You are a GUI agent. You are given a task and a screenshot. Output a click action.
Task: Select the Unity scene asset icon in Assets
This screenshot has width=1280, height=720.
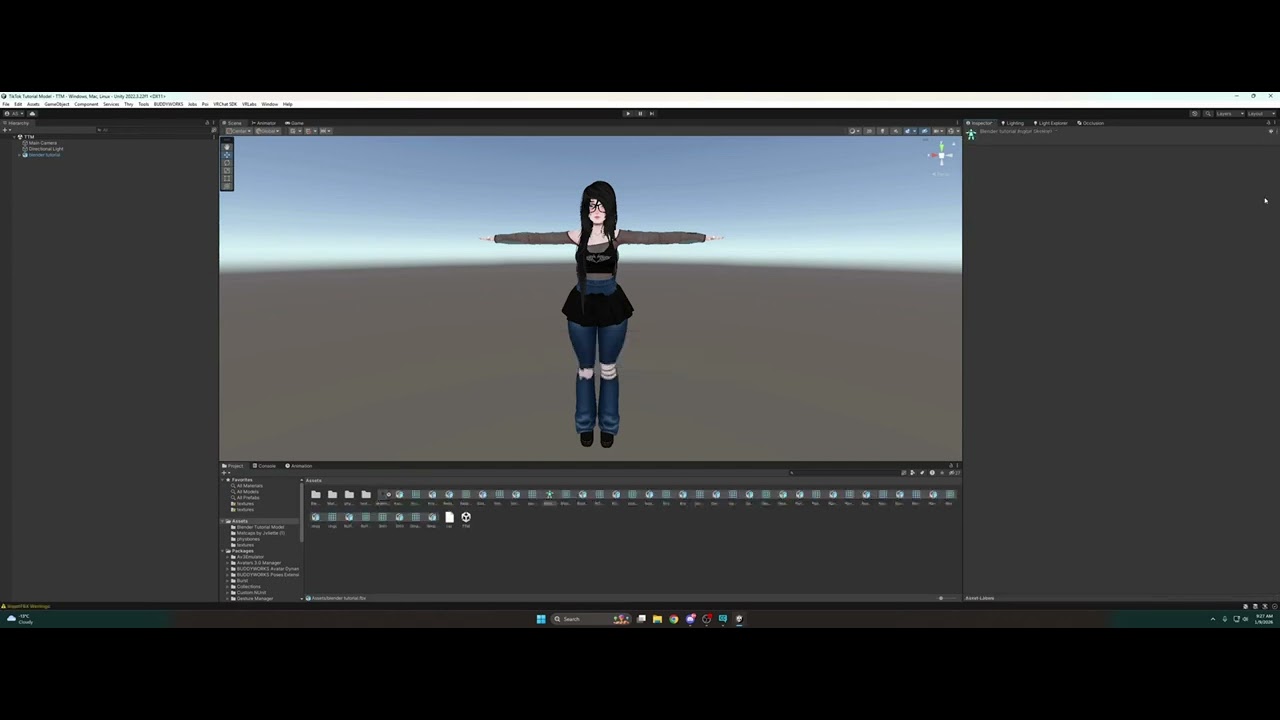tap(466, 517)
